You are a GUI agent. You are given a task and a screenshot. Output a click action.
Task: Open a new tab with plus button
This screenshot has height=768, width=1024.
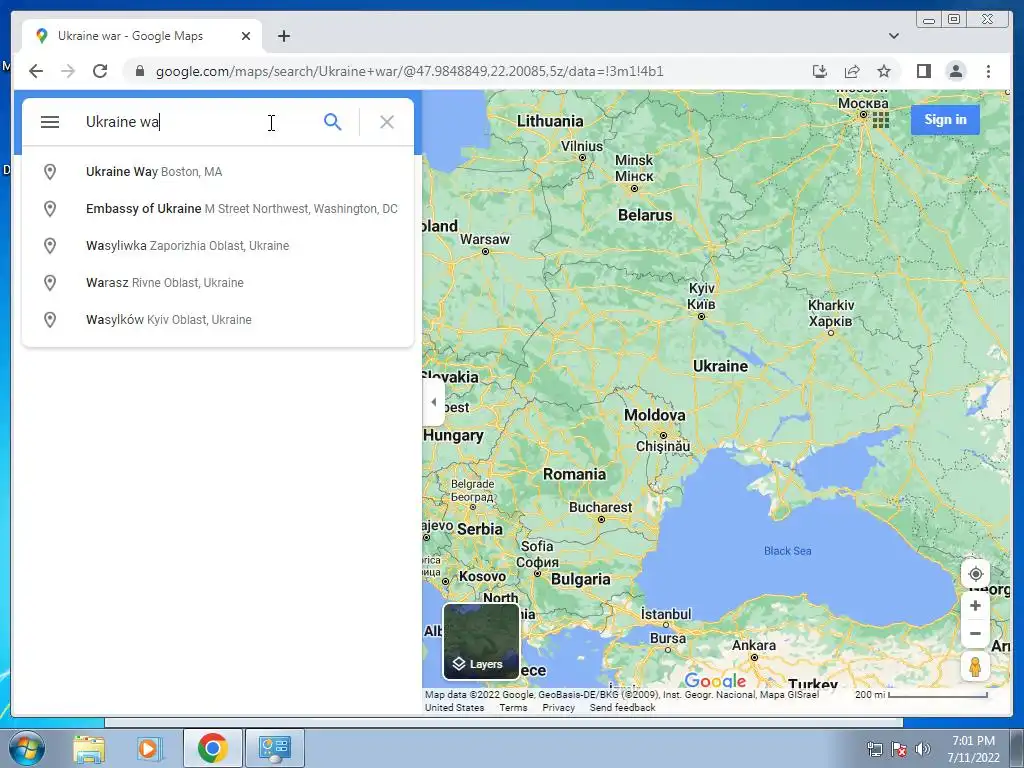click(283, 36)
